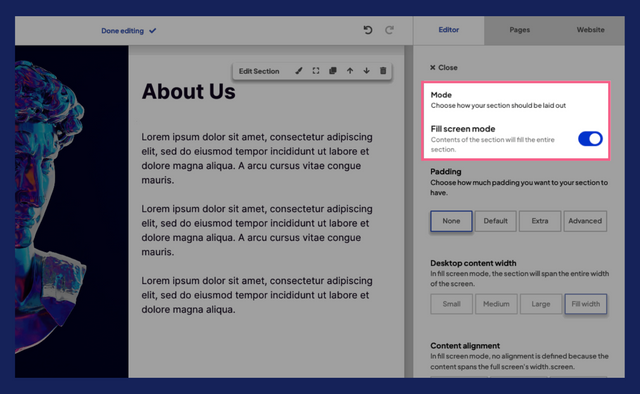Move section down with the down arrow
The width and height of the screenshot is (640, 394).
[x=367, y=71]
